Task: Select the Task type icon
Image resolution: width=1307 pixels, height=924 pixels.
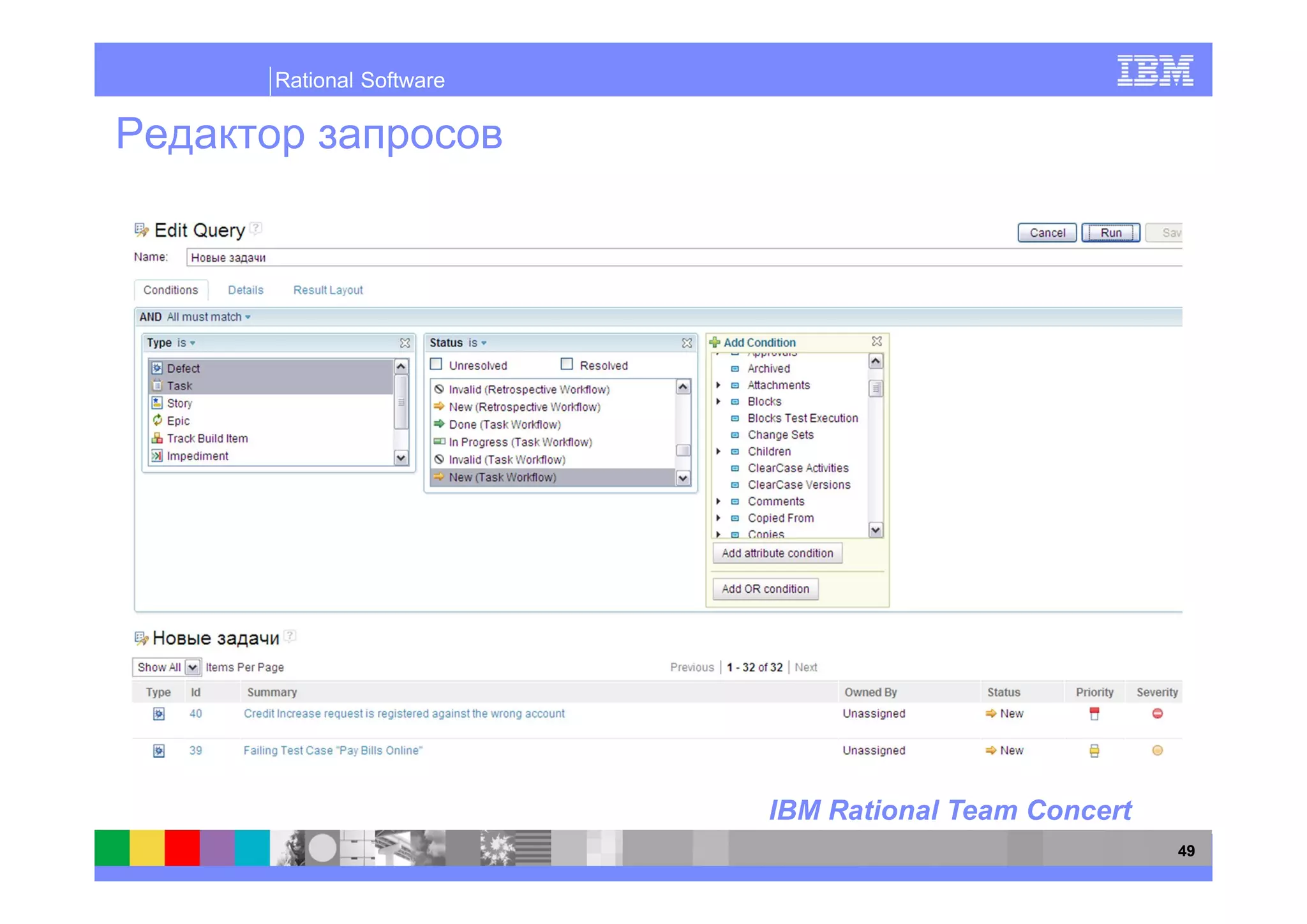Action: coord(157,385)
